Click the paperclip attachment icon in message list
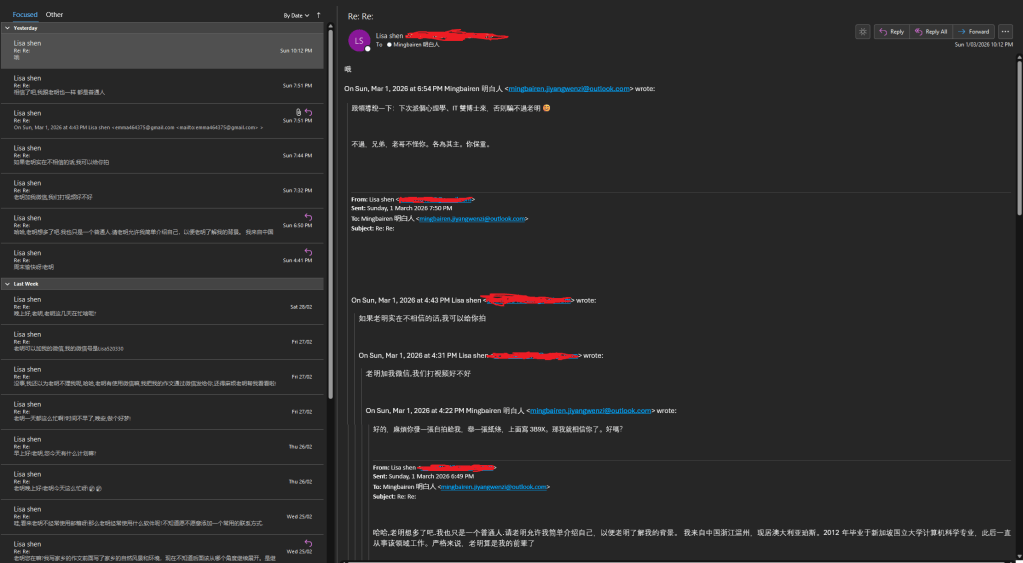 [298, 111]
